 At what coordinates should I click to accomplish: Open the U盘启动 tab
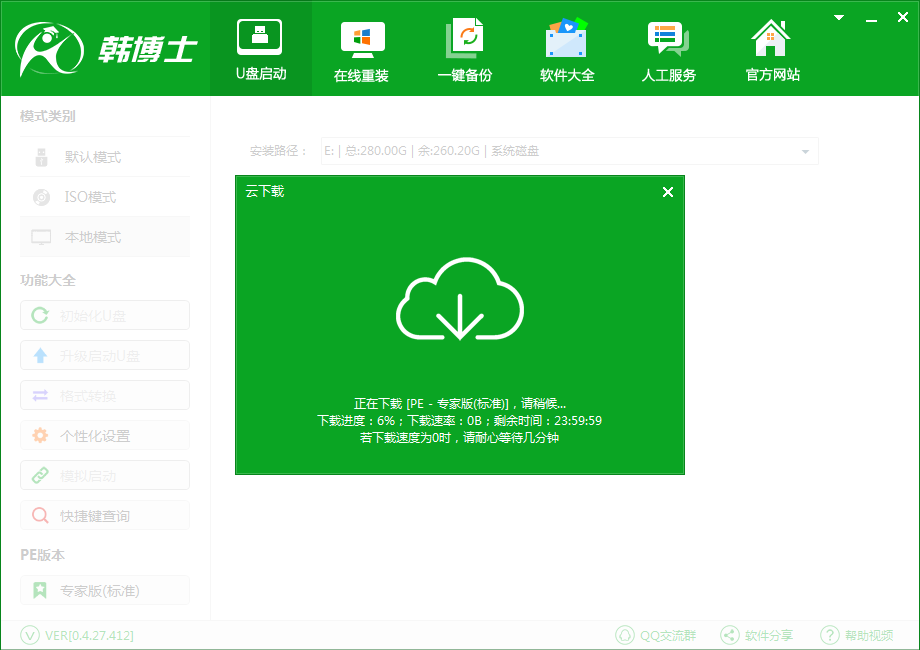(260, 49)
